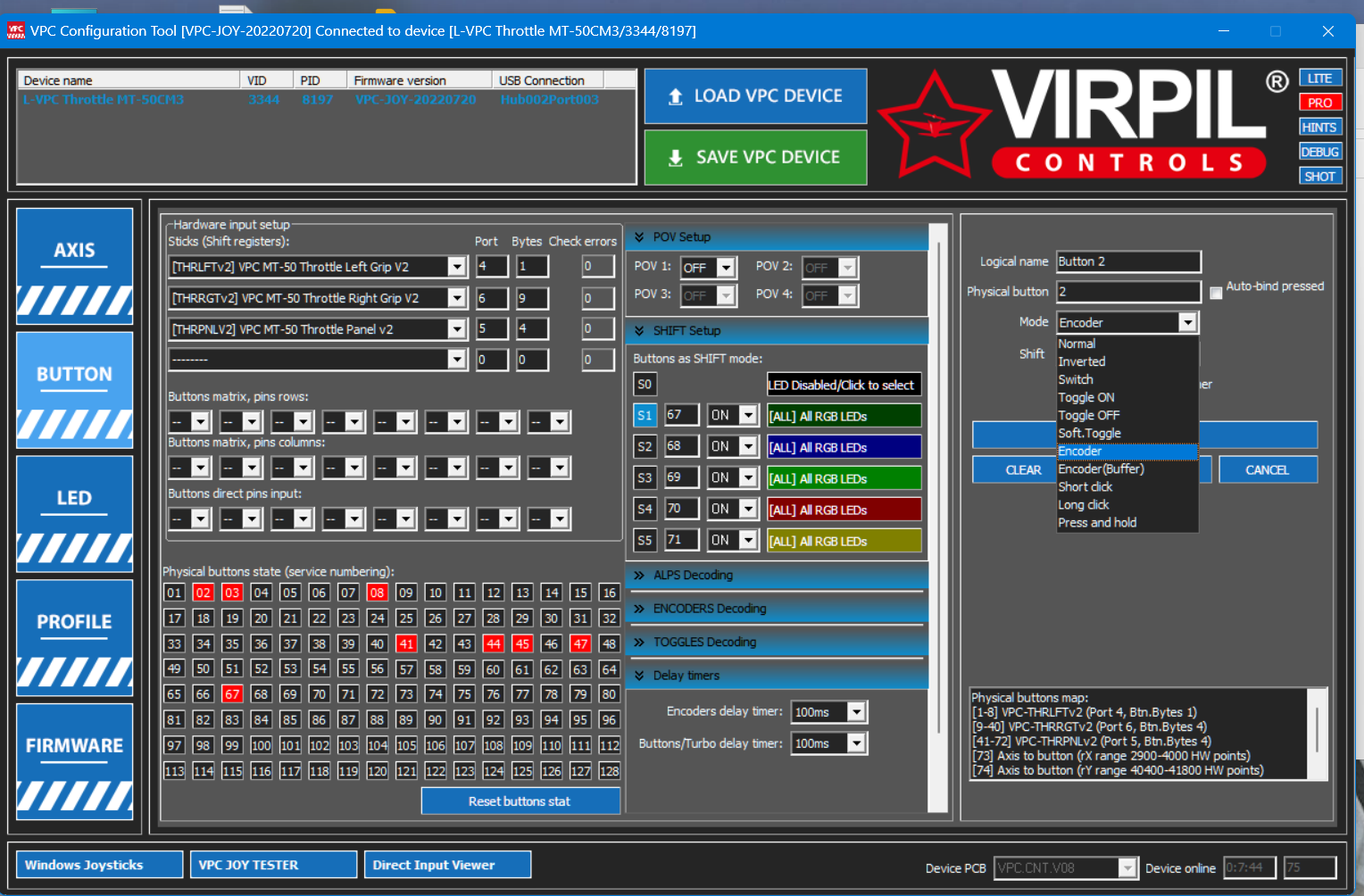1364x896 pixels.
Task: Open Direct Input Viewer
Action: [x=447, y=865]
